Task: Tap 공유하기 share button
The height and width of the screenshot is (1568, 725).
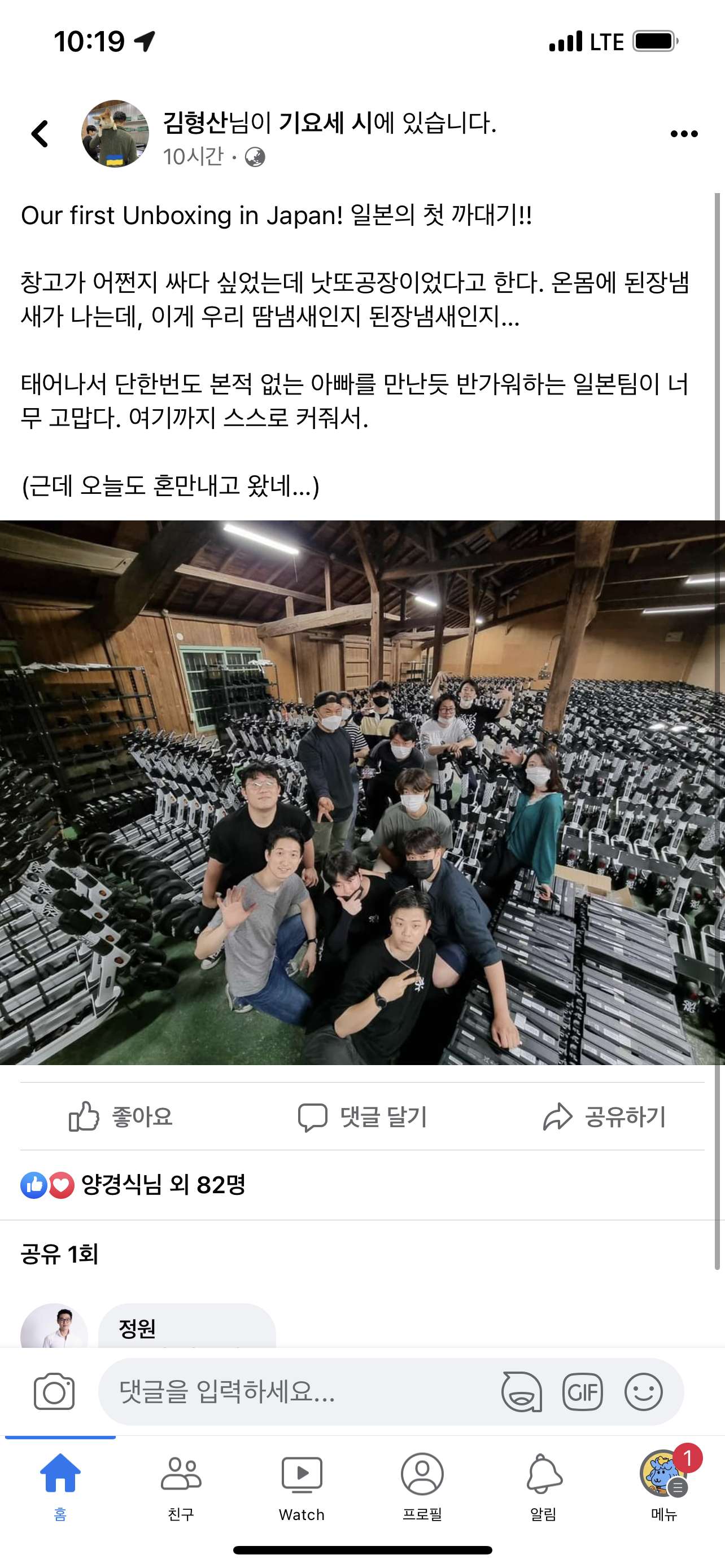Action: 605,1116
